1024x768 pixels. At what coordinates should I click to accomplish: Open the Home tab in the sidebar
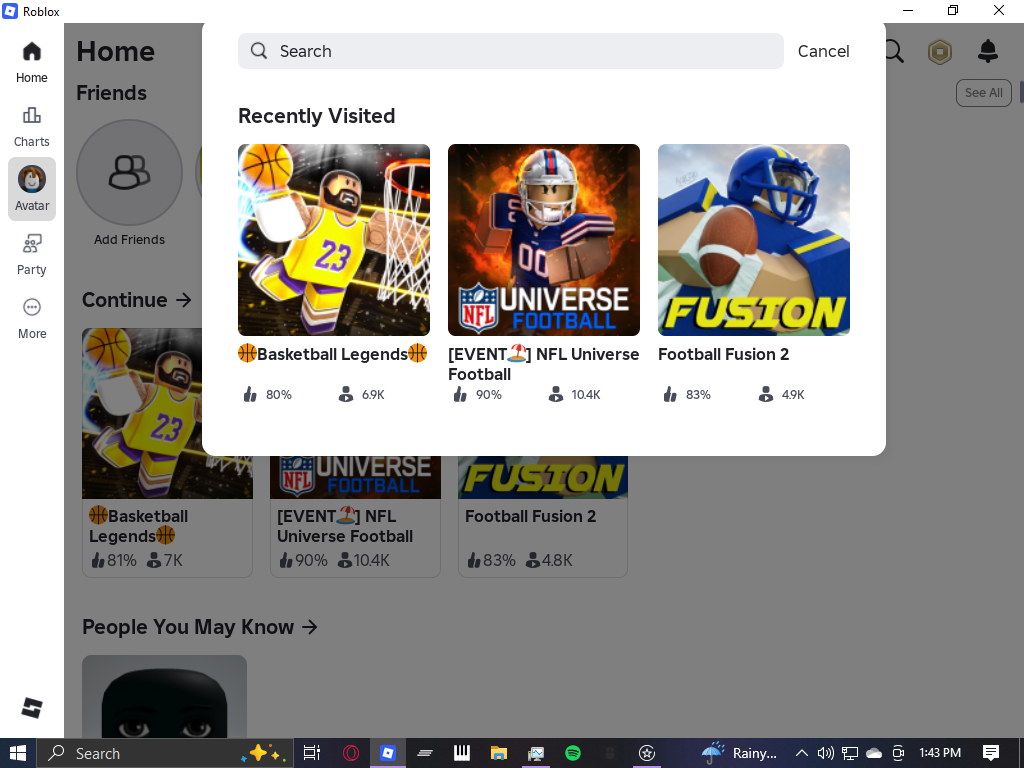tap(31, 63)
